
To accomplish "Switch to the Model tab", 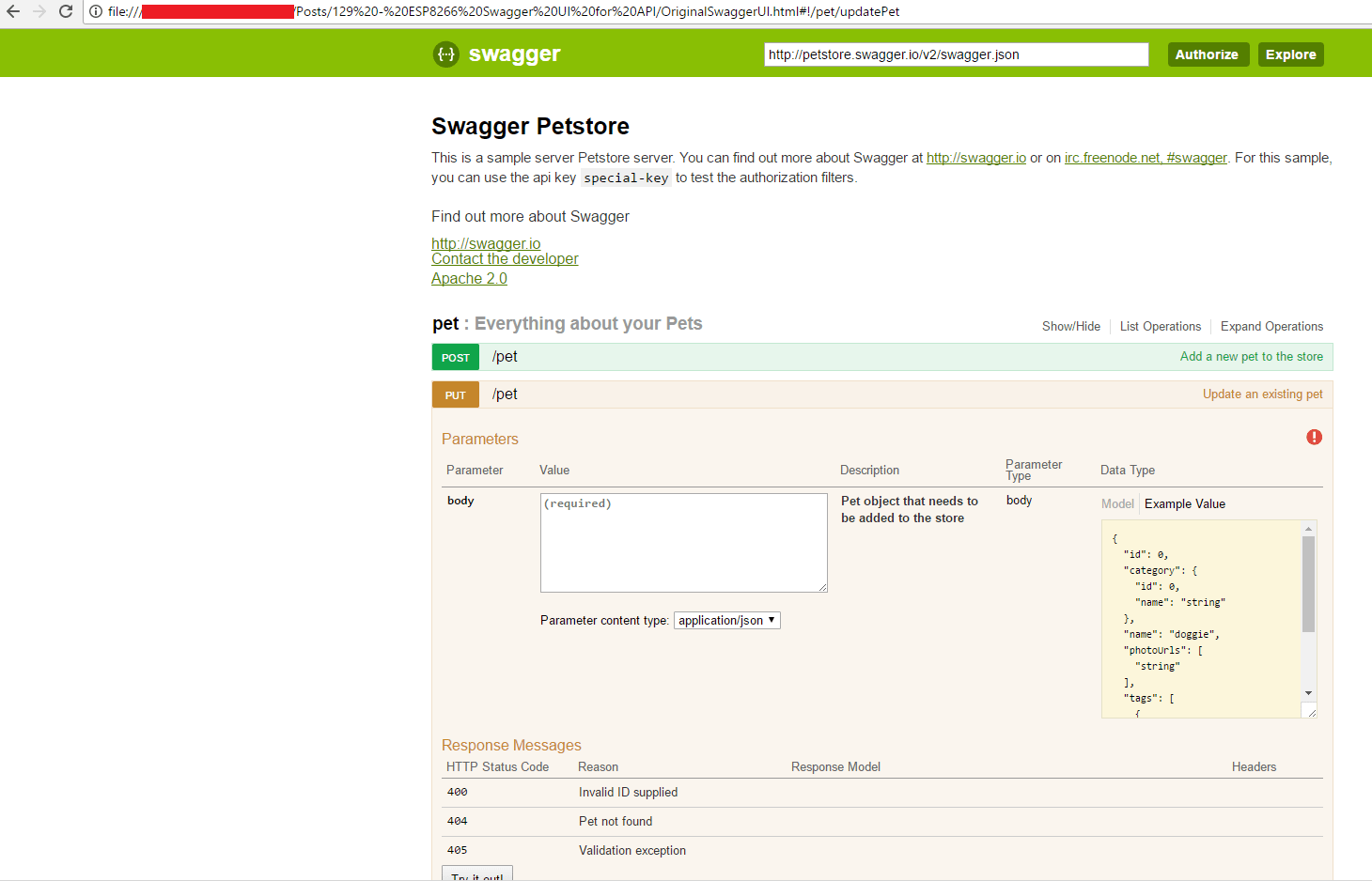I will (x=1117, y=503).
